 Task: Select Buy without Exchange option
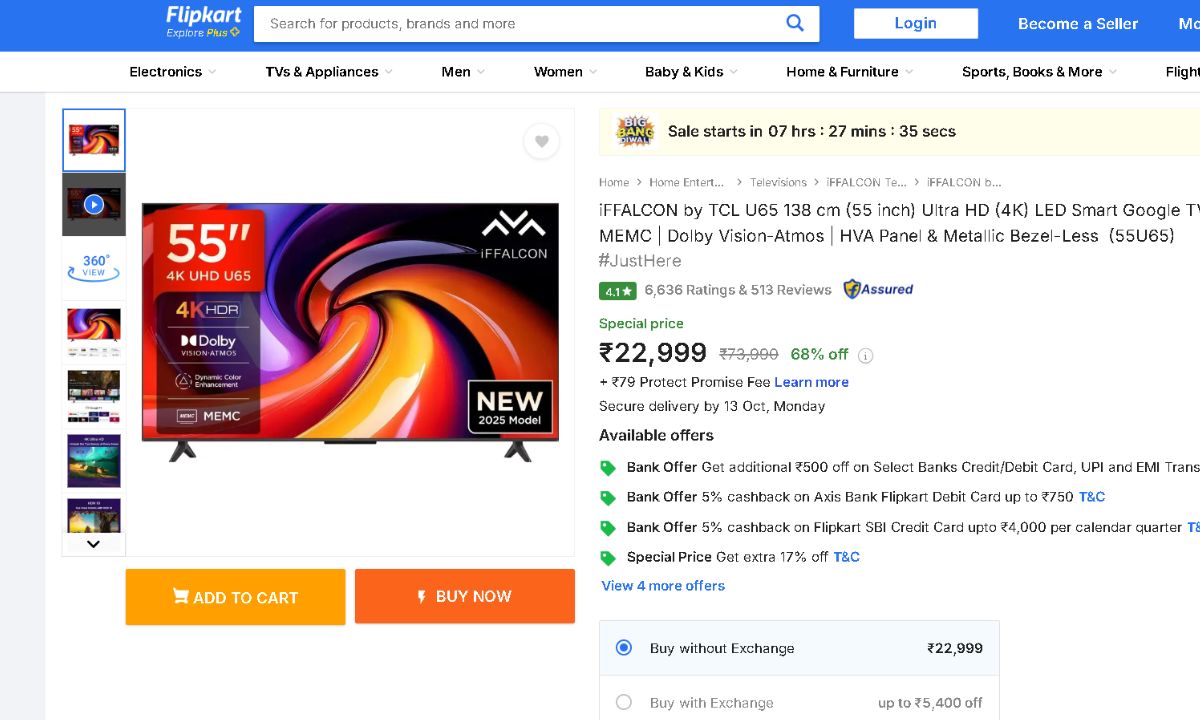pyautogui.click(x=624, y=648)
